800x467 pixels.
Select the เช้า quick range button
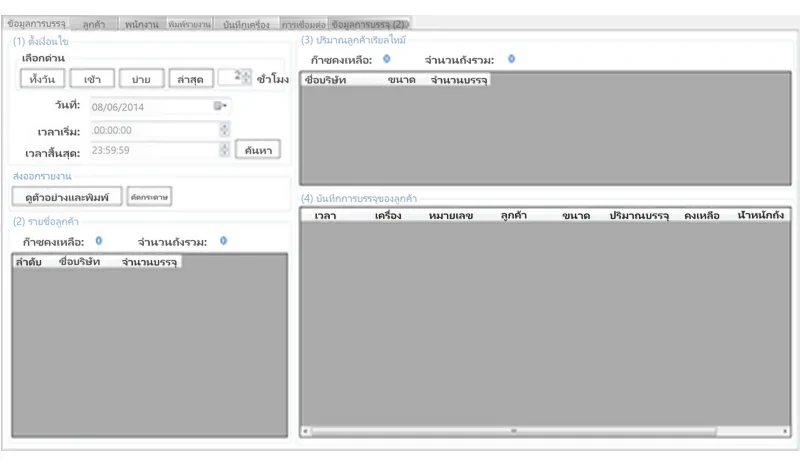click(x=92, y=79)
